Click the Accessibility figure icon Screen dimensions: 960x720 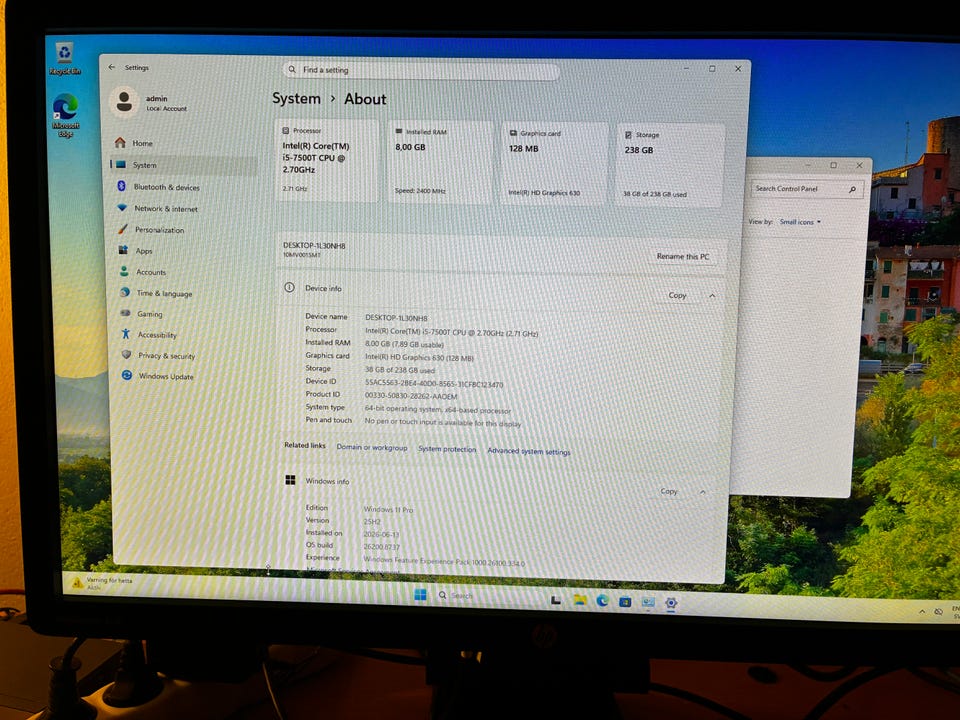(126, 334)
